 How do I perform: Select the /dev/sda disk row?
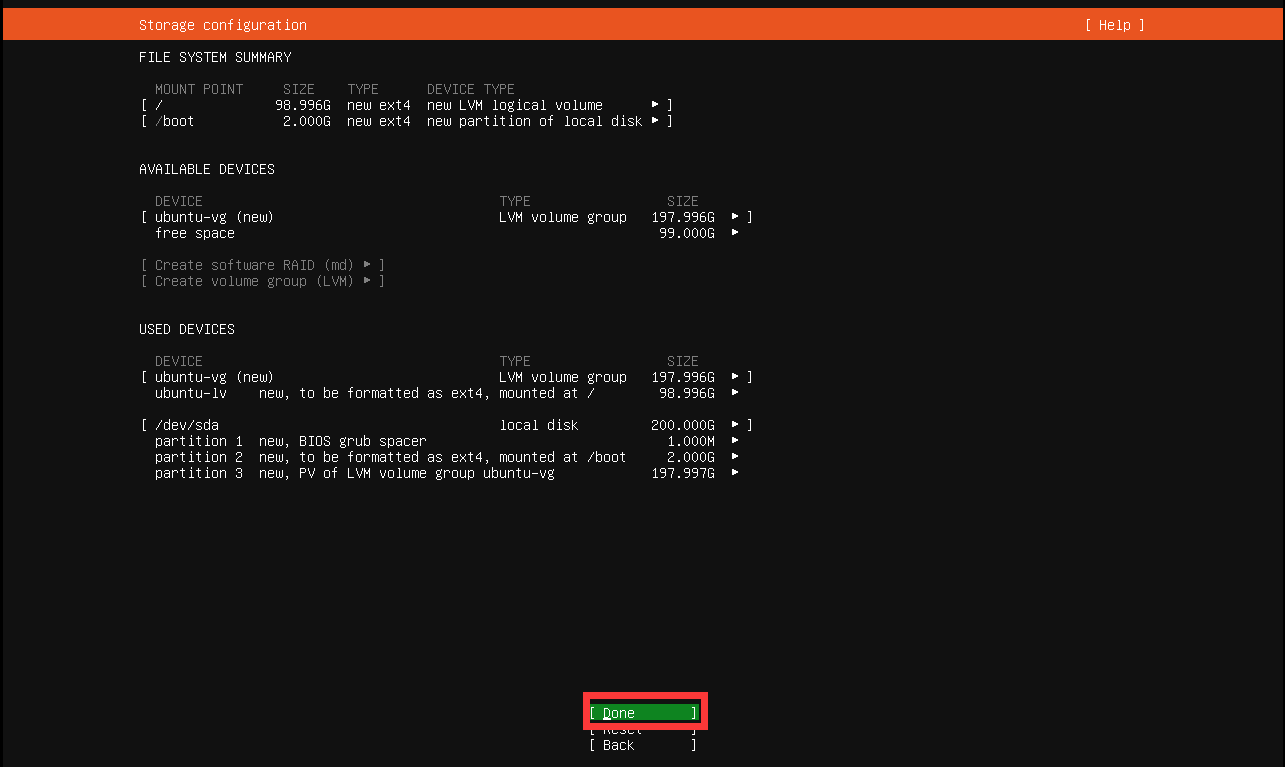447,425
